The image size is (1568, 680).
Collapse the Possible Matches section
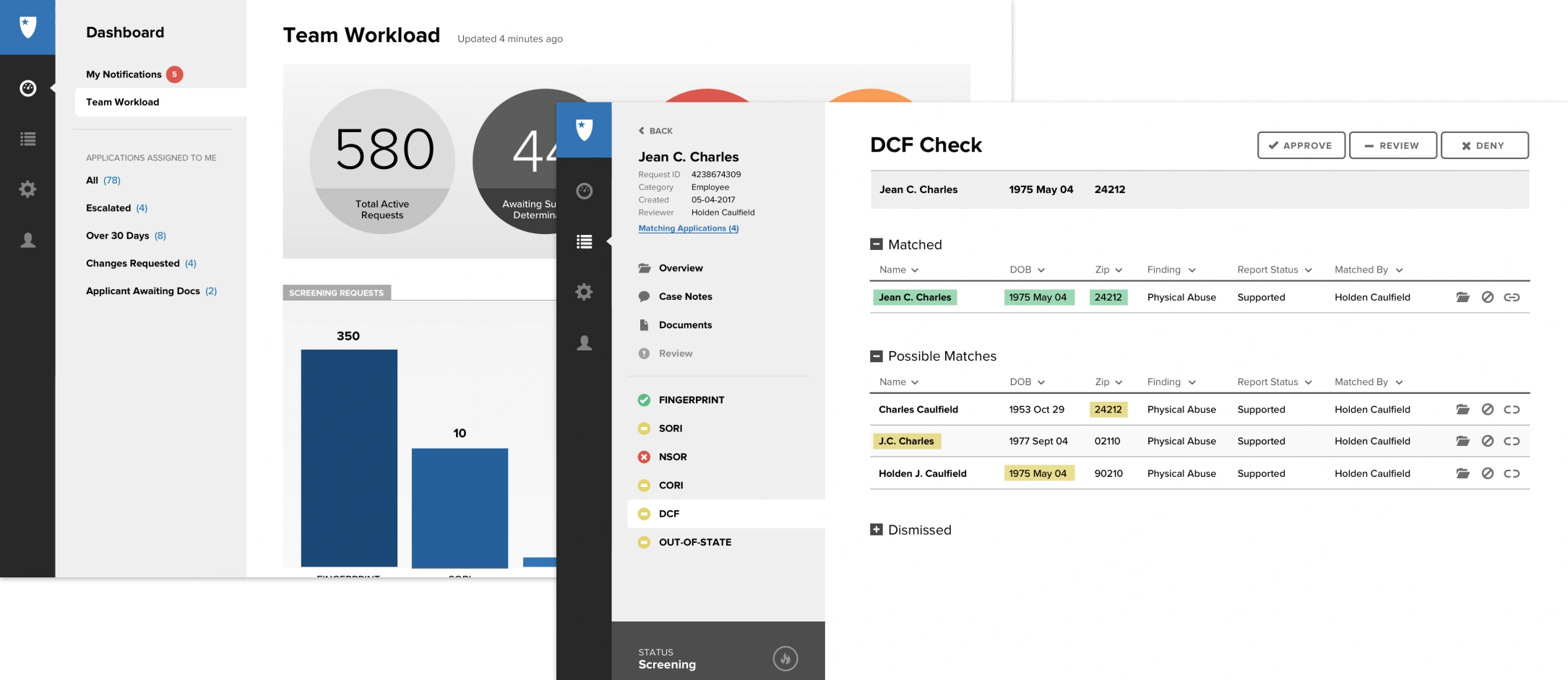[876, 356]
